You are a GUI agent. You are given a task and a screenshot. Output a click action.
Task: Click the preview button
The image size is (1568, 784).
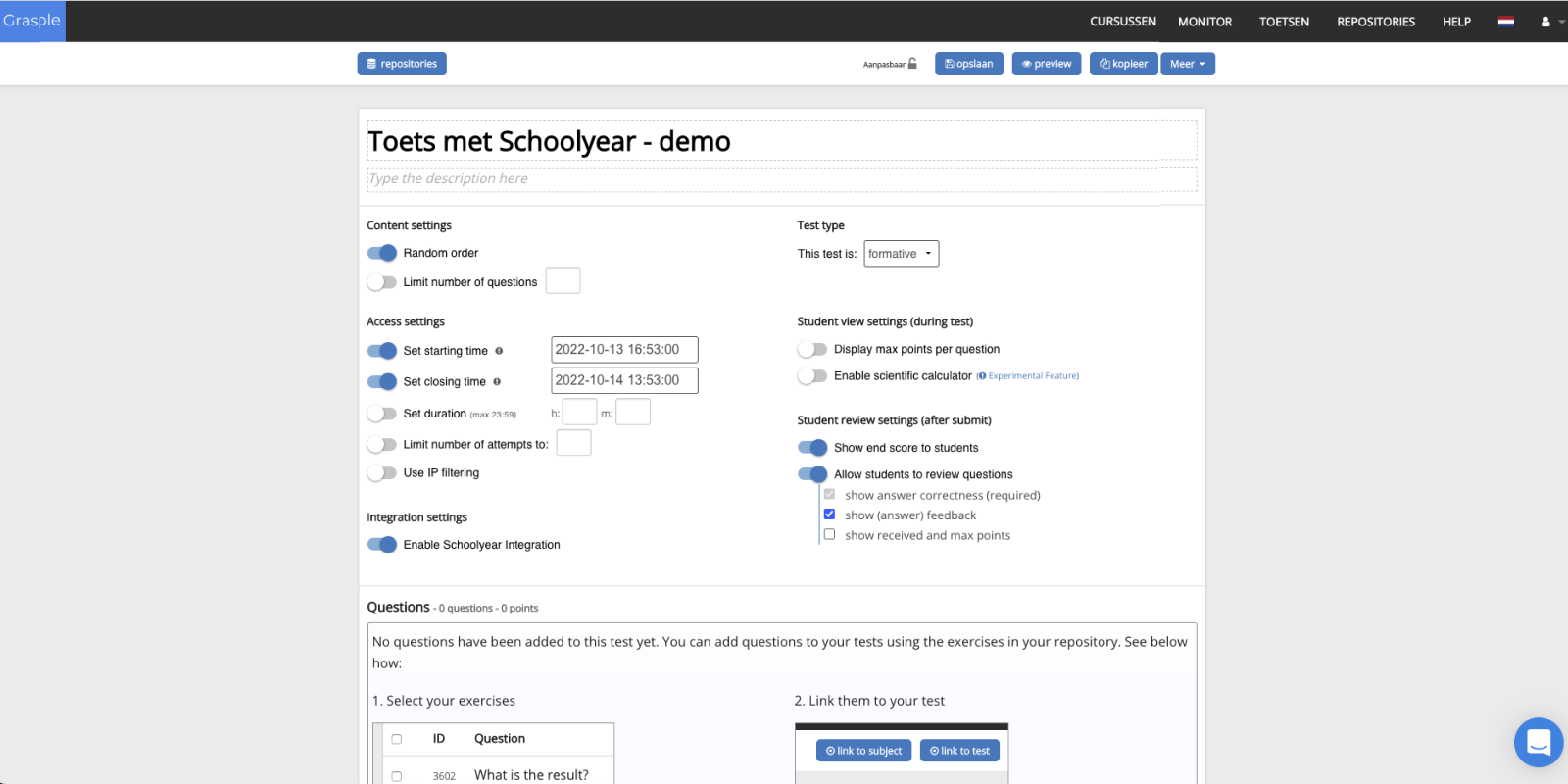point(1047,64)
